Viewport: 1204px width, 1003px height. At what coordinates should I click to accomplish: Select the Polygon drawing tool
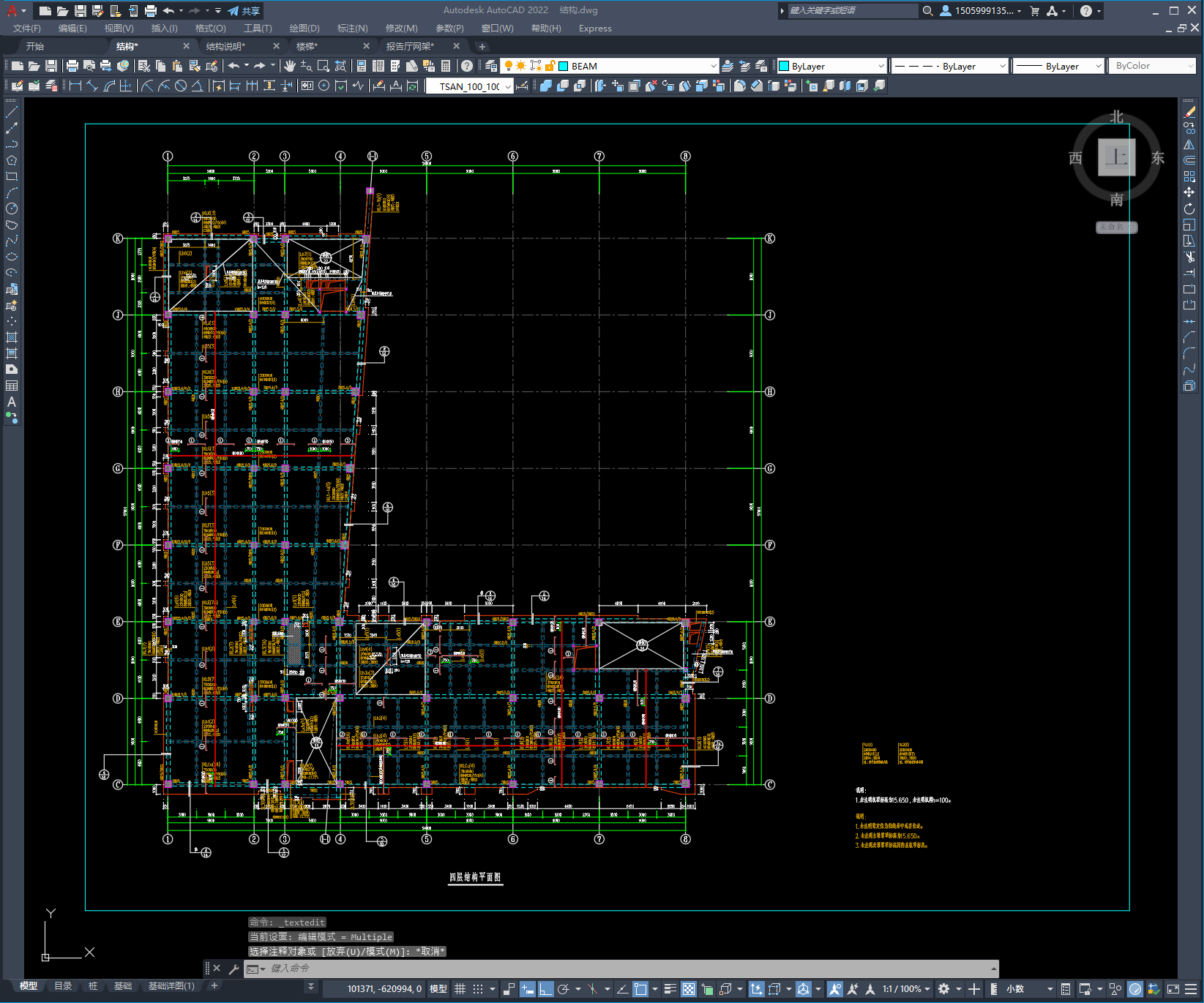(12, 160)
